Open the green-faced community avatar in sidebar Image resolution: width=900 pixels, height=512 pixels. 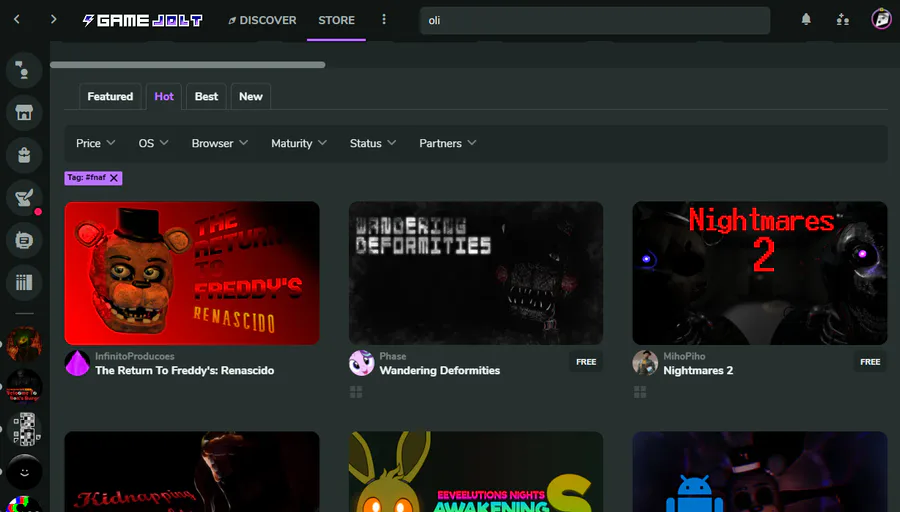click(24, 344)
